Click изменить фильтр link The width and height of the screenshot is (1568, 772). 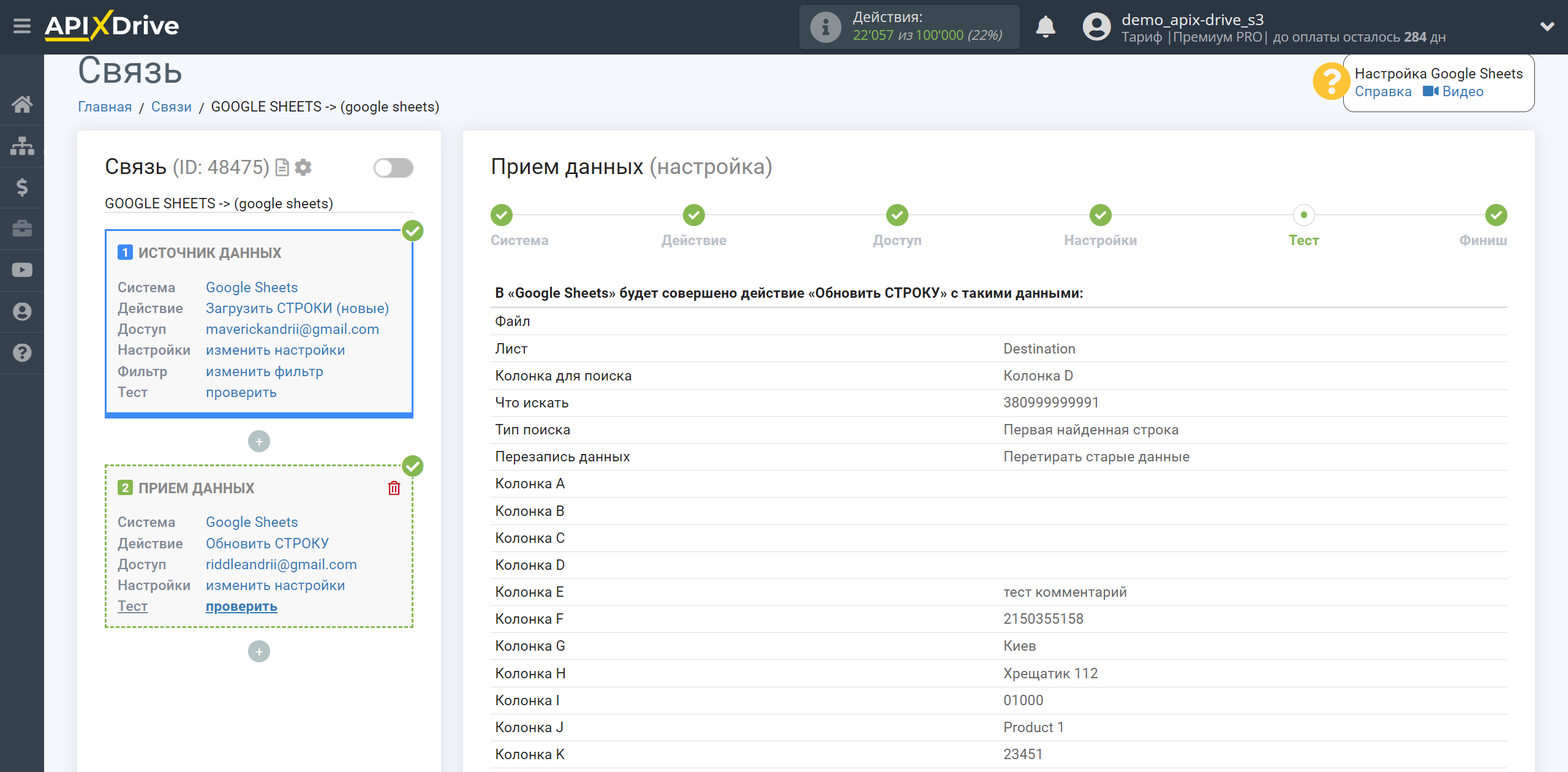[264, 371]
